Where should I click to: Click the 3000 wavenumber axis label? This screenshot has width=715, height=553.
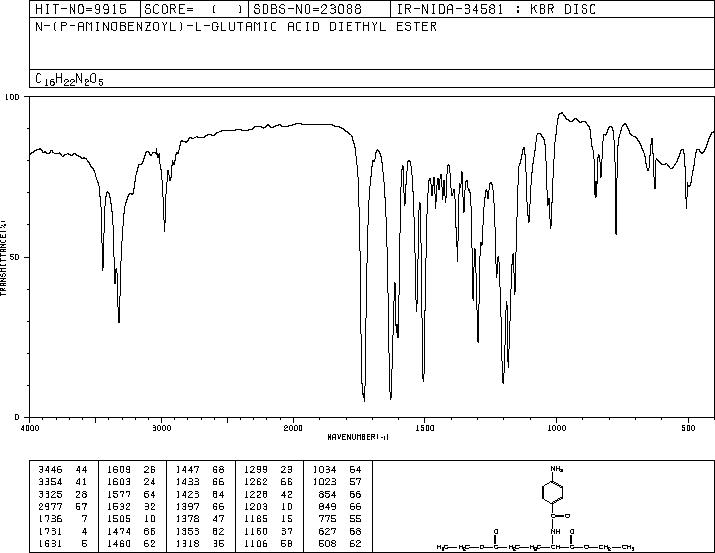(x=161, y=428)
